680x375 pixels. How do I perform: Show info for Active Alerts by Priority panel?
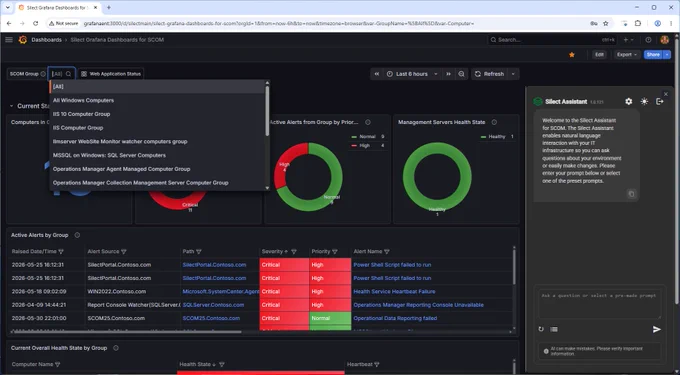click(368, 122)
